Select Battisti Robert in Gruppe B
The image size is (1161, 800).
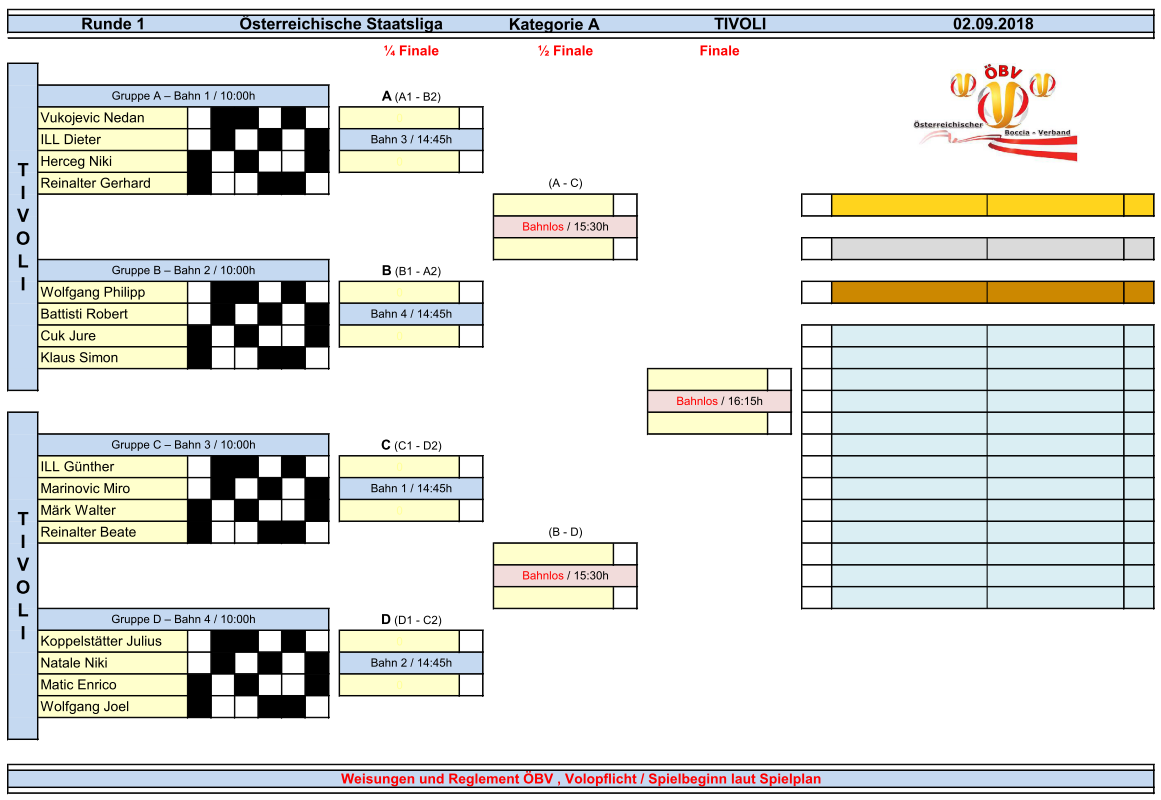113,314
